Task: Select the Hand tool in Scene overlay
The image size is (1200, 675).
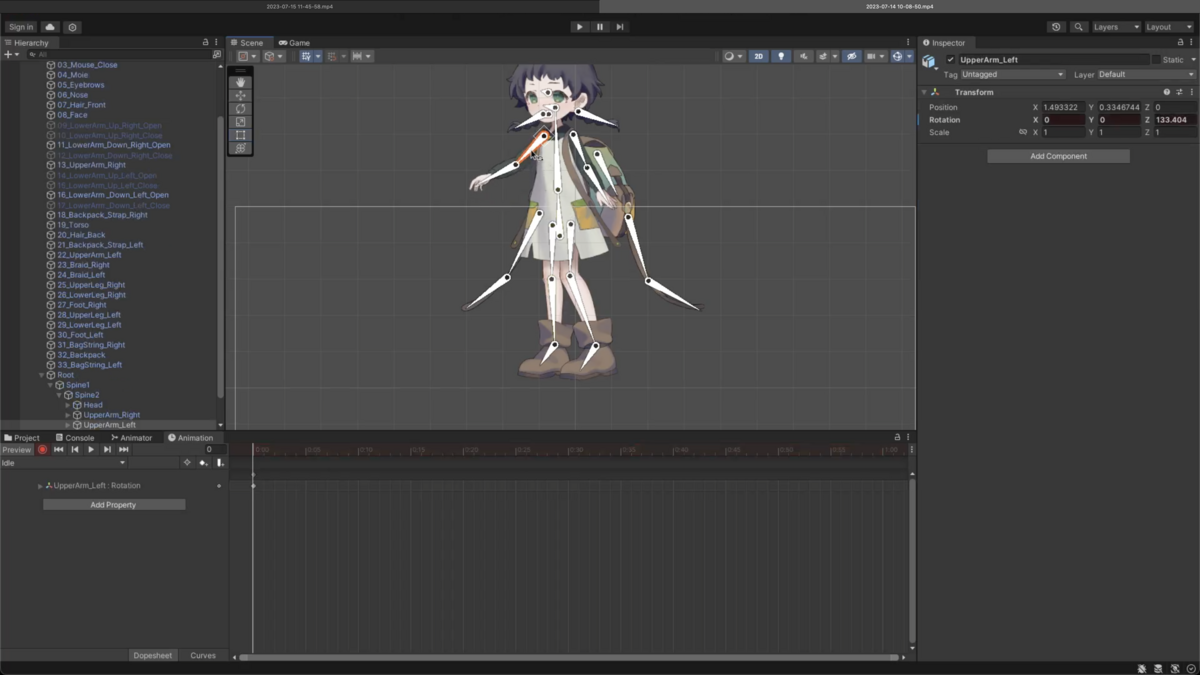Action: tap(240, 83)
